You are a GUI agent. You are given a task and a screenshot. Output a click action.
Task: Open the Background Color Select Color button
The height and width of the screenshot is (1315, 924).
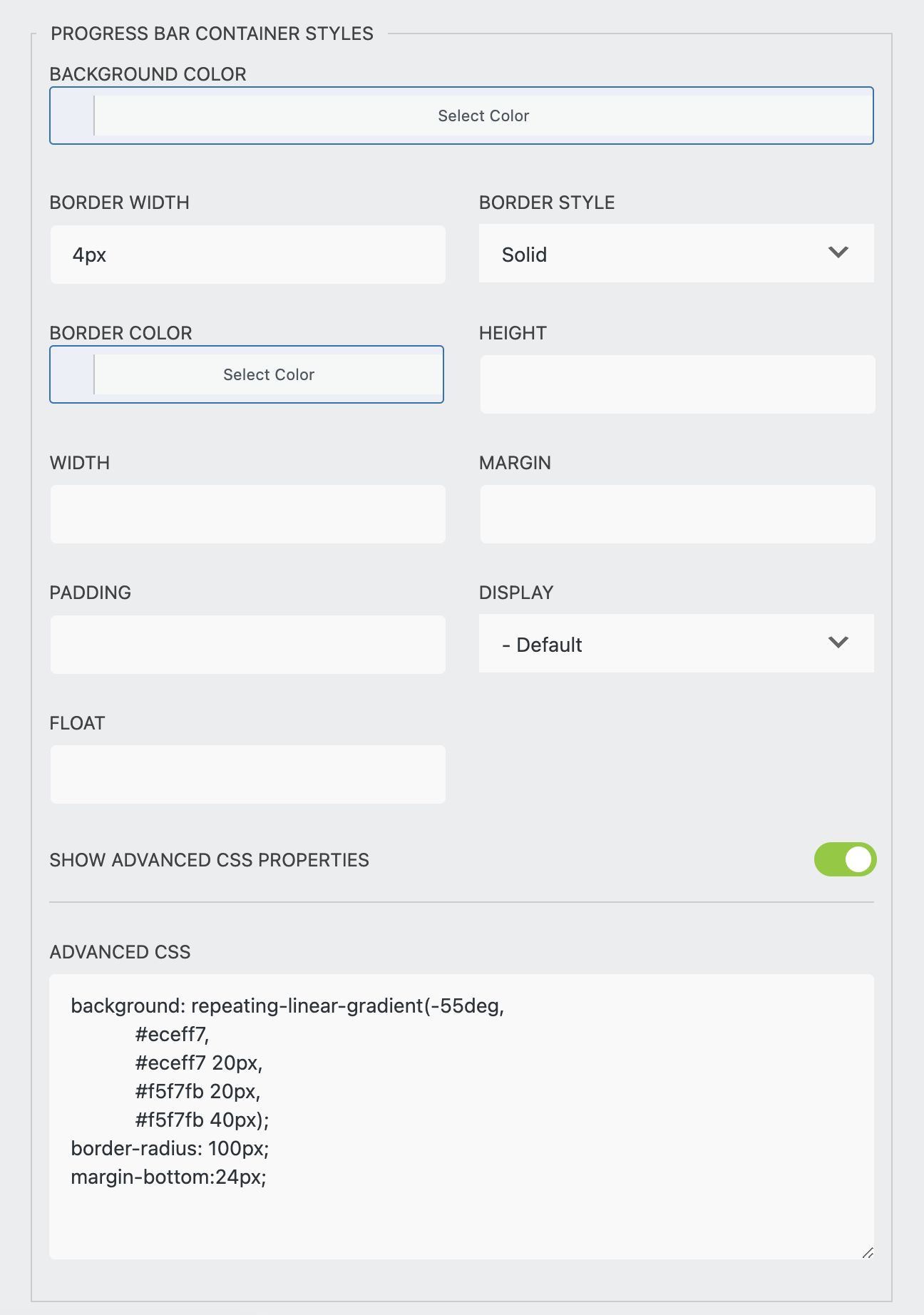[x=483, y=116]
